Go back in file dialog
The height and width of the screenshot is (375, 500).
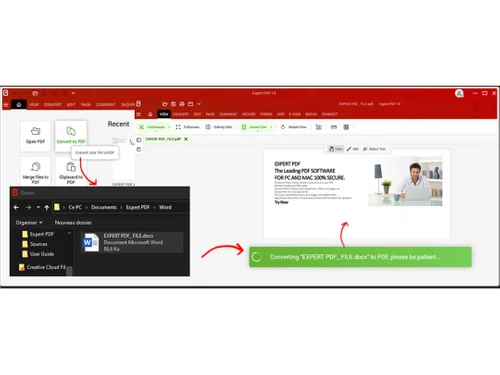[16, 207]
